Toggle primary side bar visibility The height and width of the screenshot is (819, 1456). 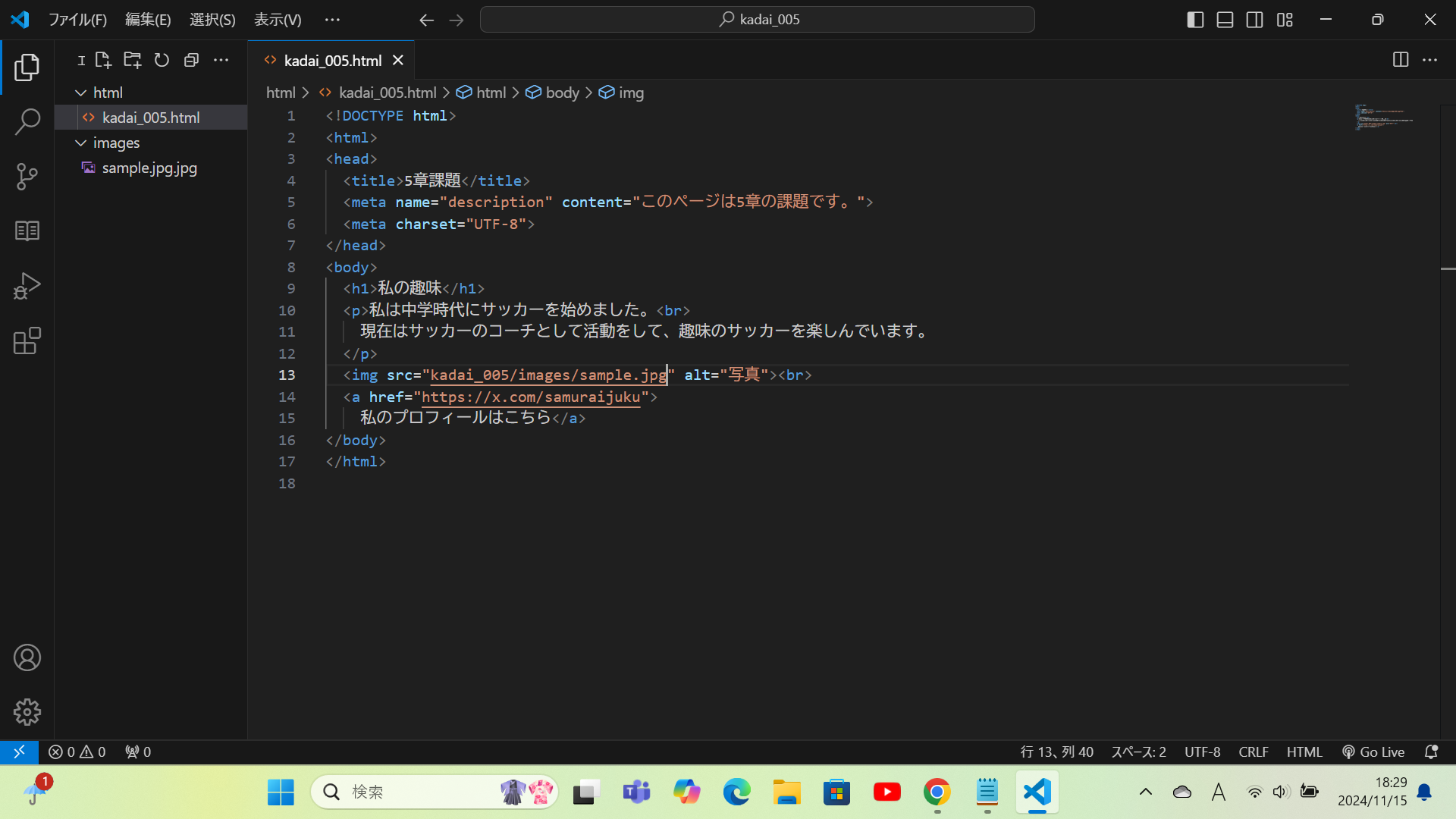coord(1195,20)
